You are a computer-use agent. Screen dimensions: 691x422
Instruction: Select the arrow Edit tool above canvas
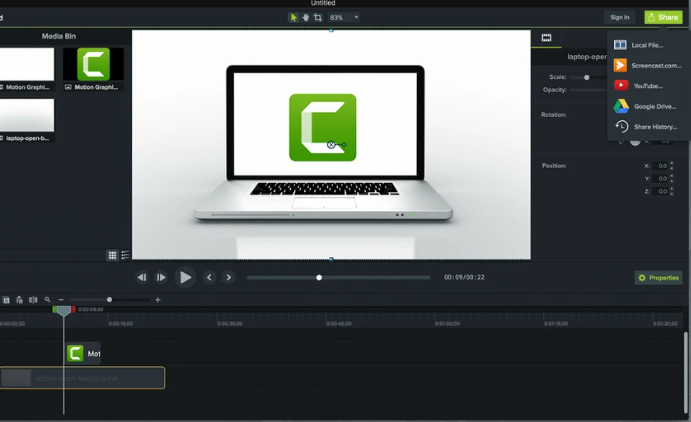(293, 18)
